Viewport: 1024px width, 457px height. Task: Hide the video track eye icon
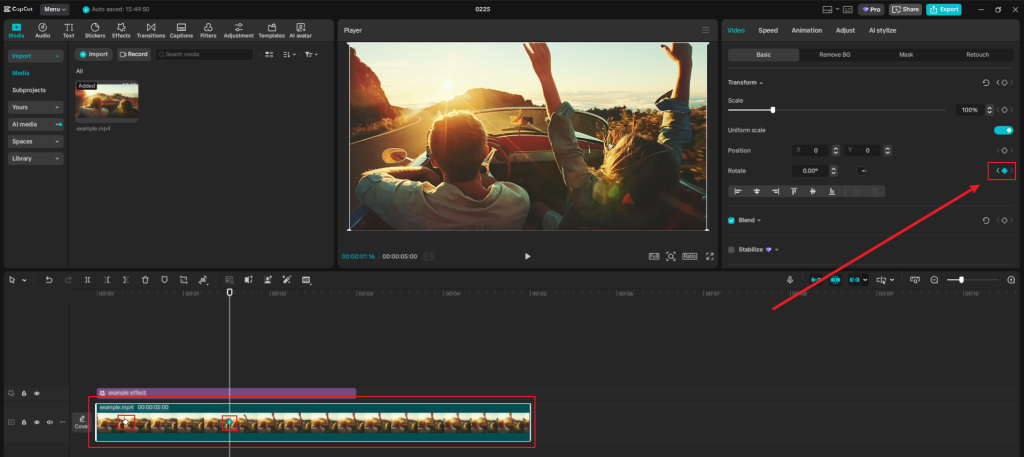[x=37, y=422]
